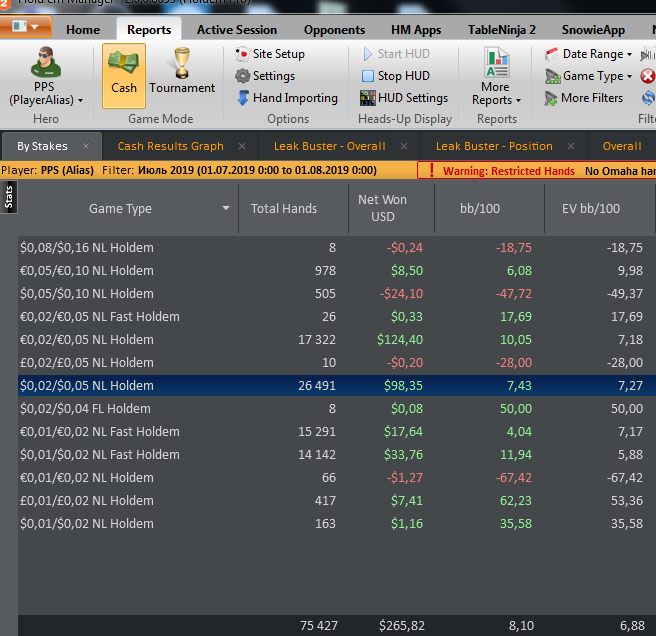Image resolution: width=656 pixels, height=636 pixels.
Task: Click the Filter date range text
Action: click(257, 170)
